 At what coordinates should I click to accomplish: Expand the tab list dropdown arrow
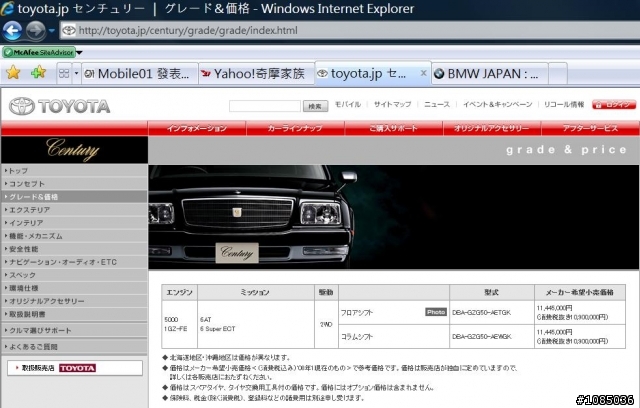pos(76,73)
